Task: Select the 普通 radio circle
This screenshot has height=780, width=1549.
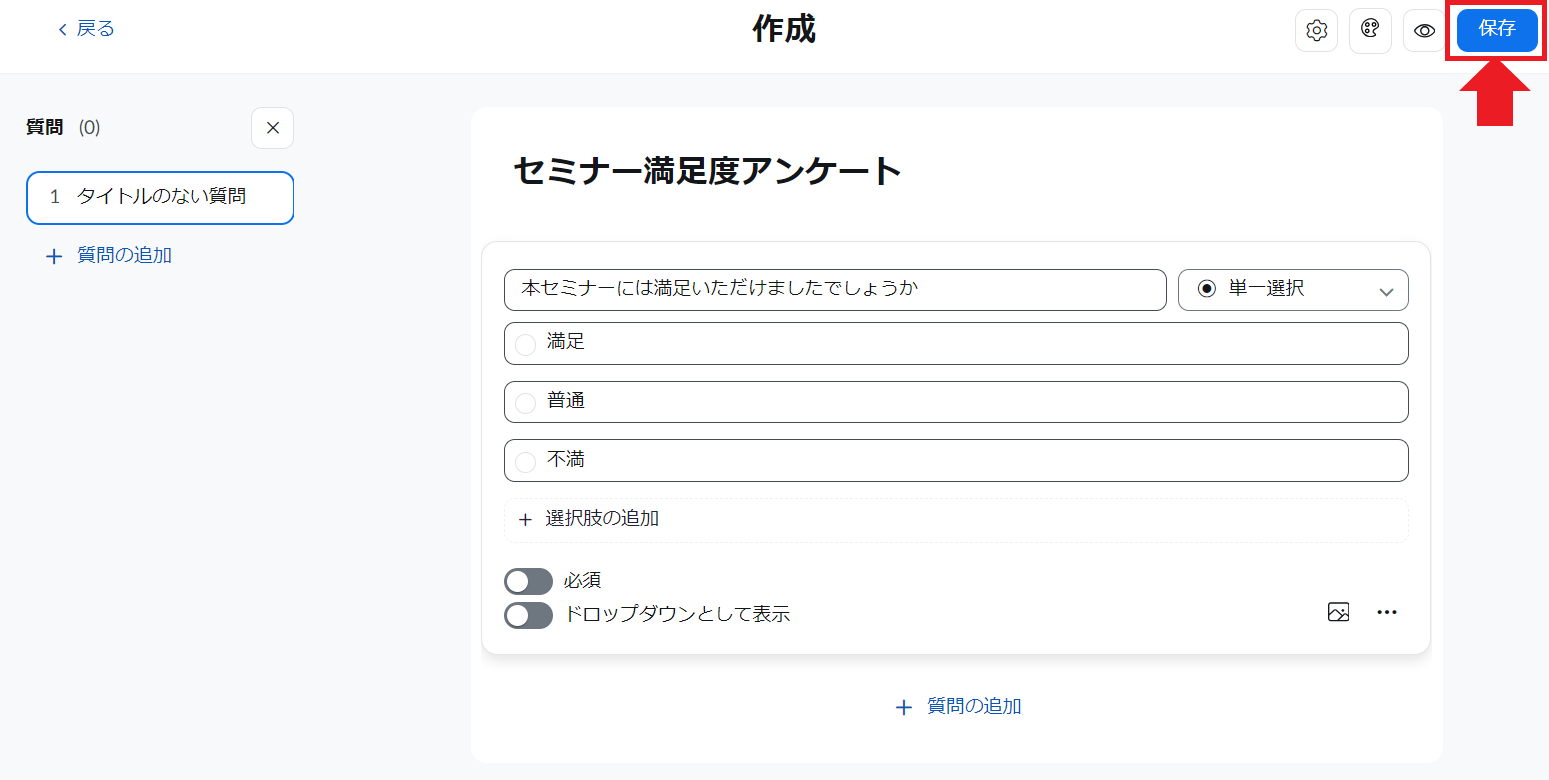Action: pos(525,403)
